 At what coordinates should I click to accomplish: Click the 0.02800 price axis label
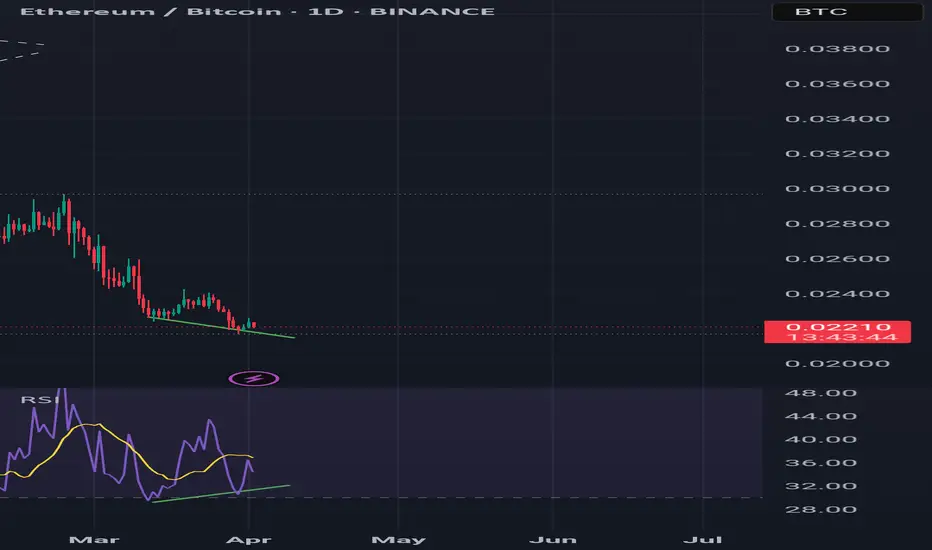click(837, 224)
